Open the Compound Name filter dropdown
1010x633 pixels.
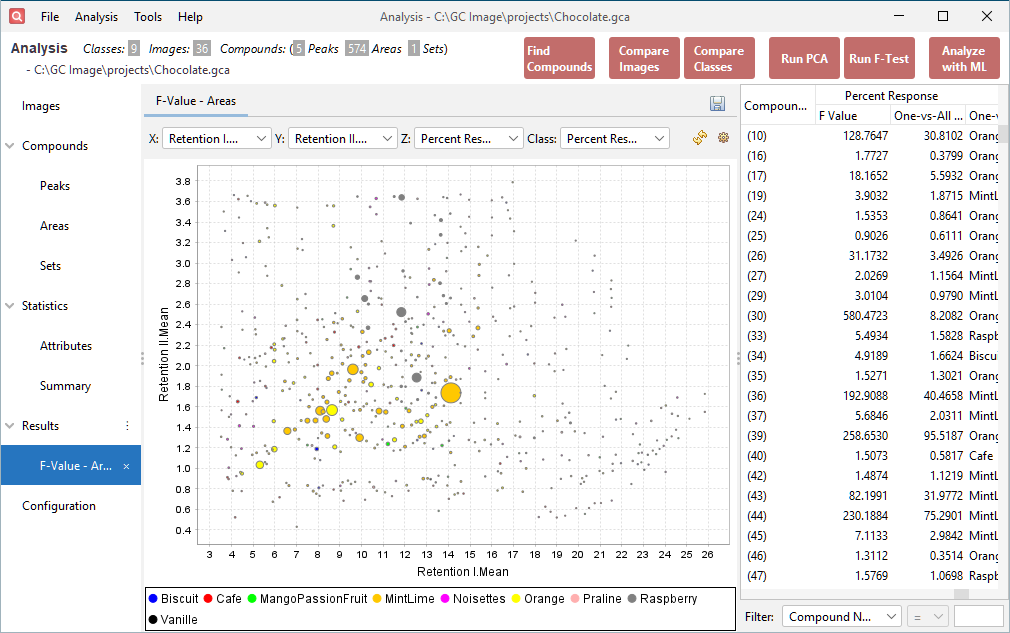(841, 615)
